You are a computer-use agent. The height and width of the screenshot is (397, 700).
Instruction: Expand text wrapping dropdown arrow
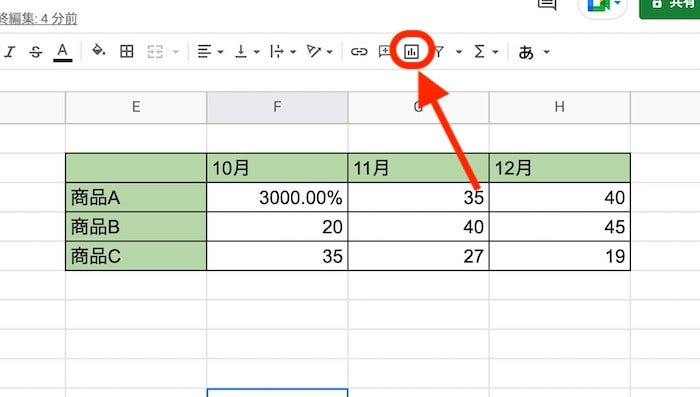click(x=293, y=52)
